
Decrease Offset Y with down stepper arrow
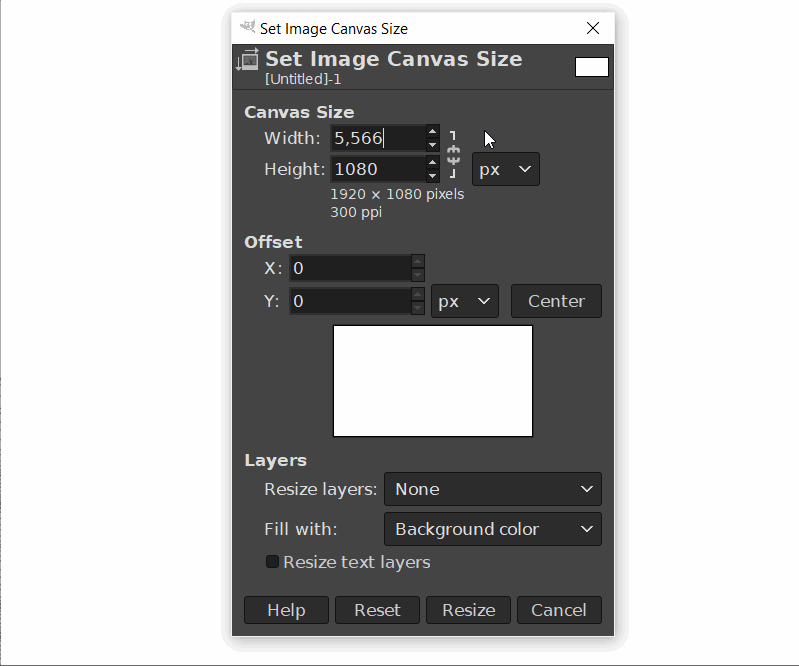tap(417, 308)
